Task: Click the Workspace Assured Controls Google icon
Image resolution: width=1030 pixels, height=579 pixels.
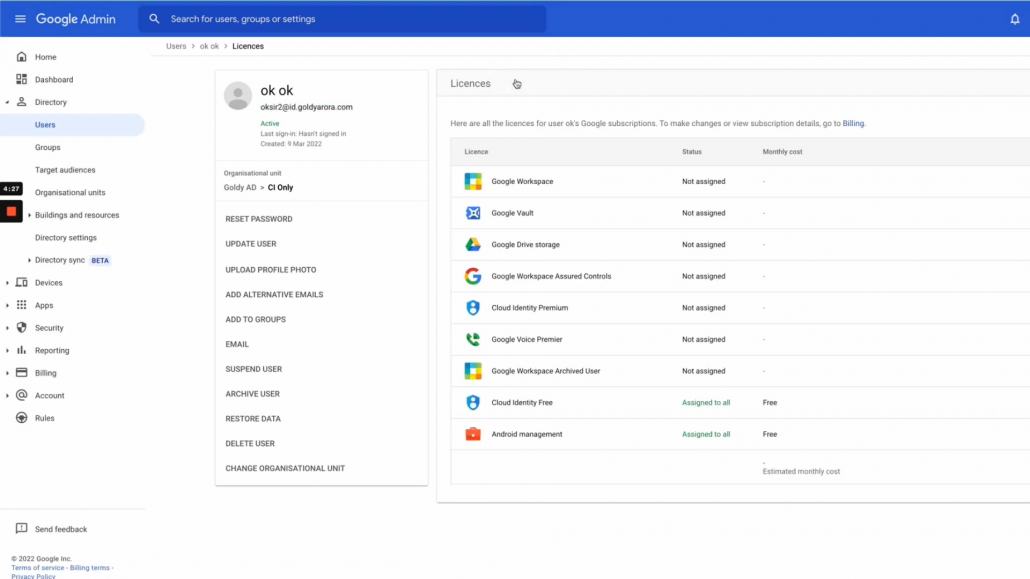Action: click(x=473, y=276)
